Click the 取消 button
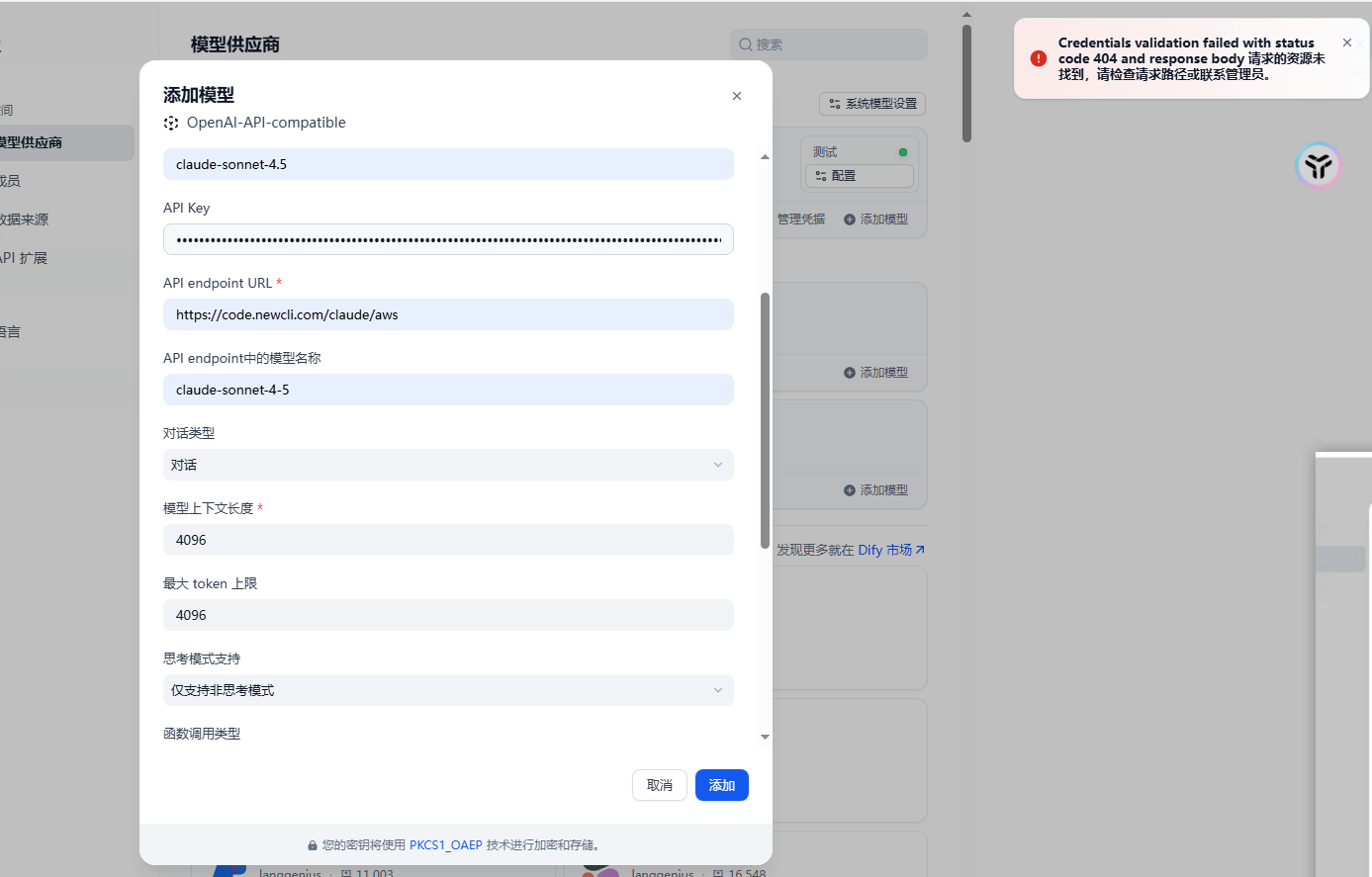Image resolution: width=1372 pixels, height=877 pixels. click(x=660, y=785)
